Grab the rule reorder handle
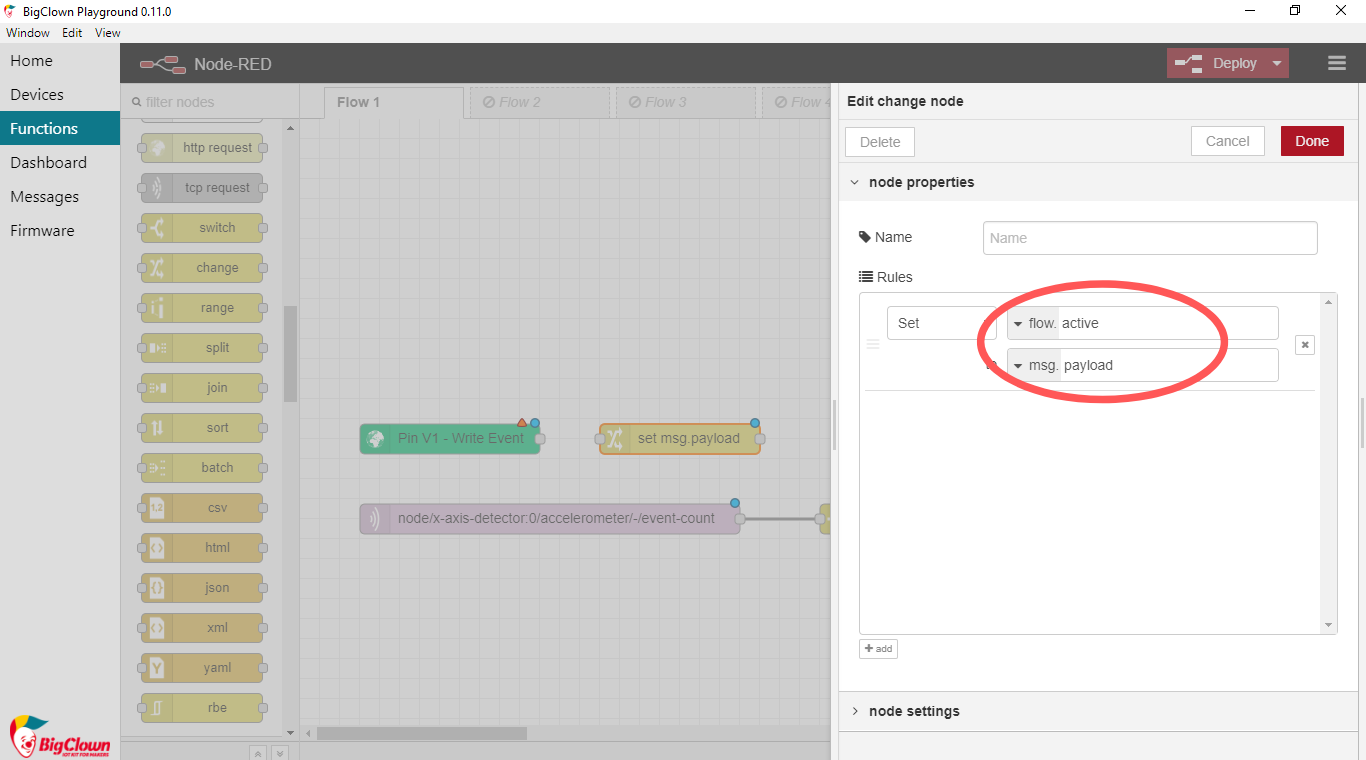This screenshot has height=760, width=1366. (x=873, y=344)
